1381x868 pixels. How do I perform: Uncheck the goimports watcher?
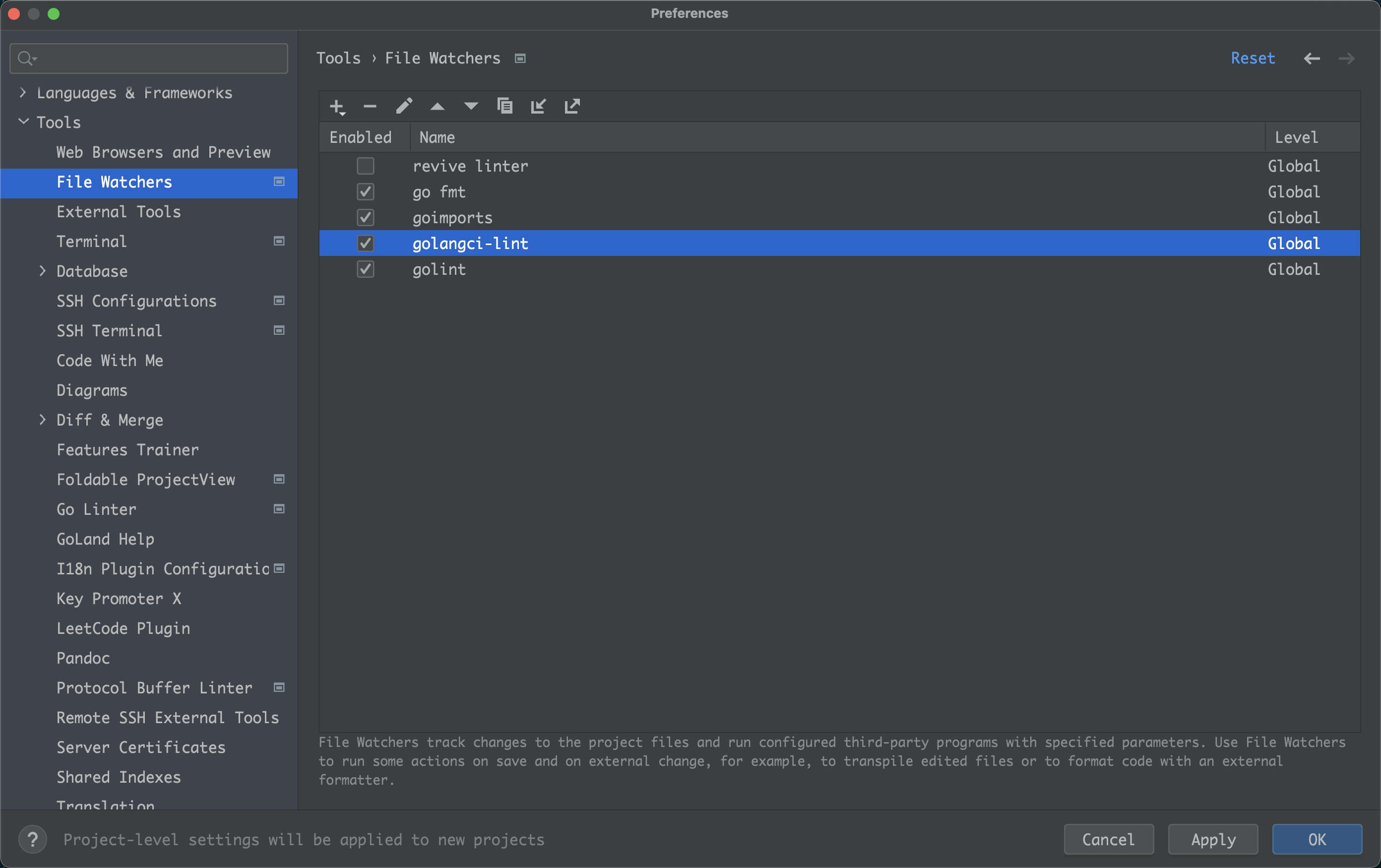pyautogui.click(x=365, y=217)
